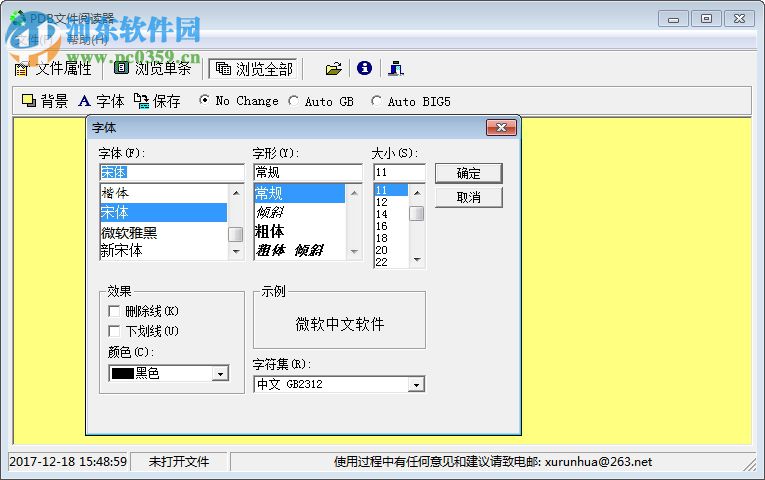Open the 字符集 charset dropdown 中文 GB2312
765x480 pixels.
click(x=339, y=384)
